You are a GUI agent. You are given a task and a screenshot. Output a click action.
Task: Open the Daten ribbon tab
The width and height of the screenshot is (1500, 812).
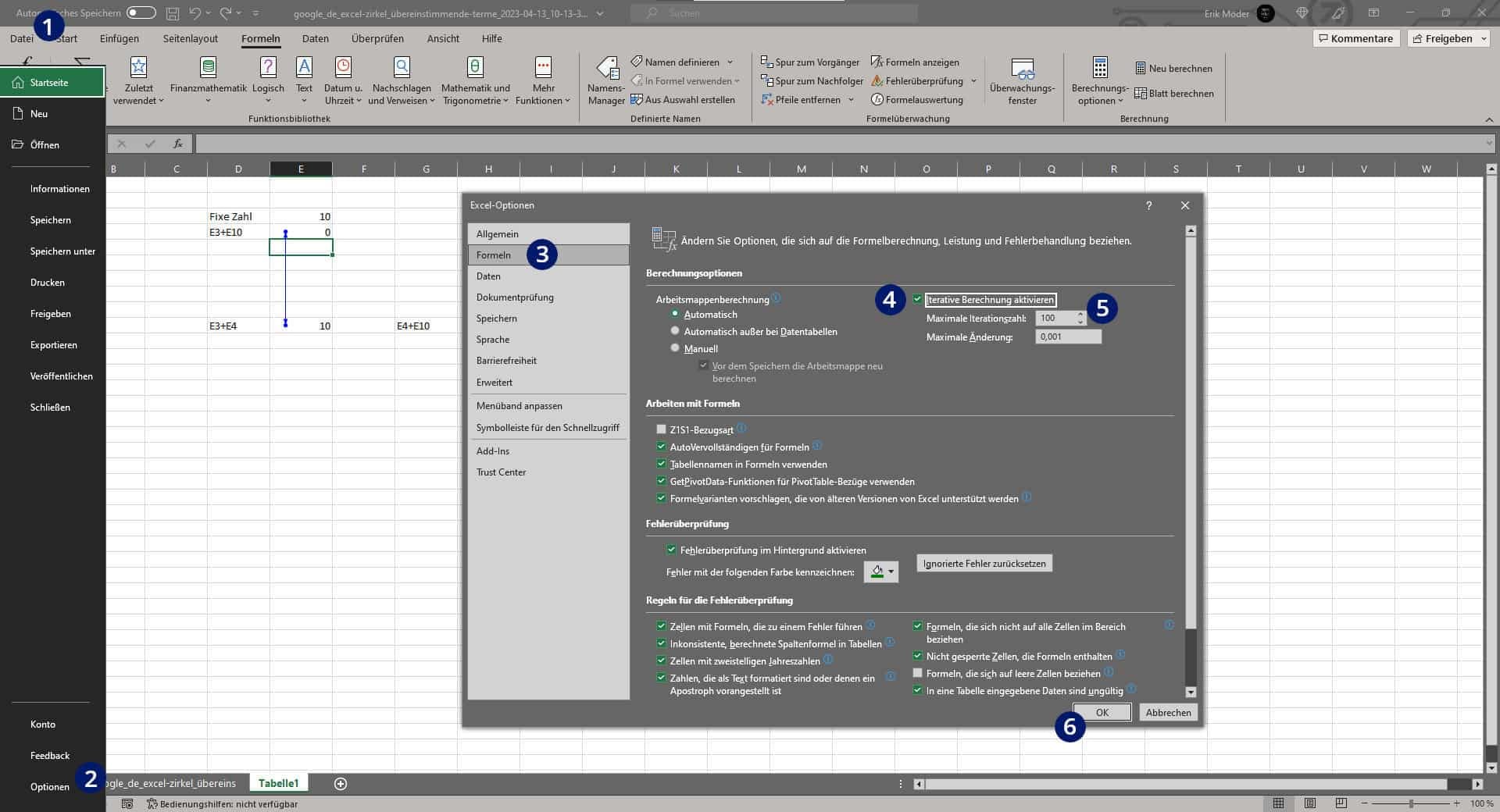point(316,38)
